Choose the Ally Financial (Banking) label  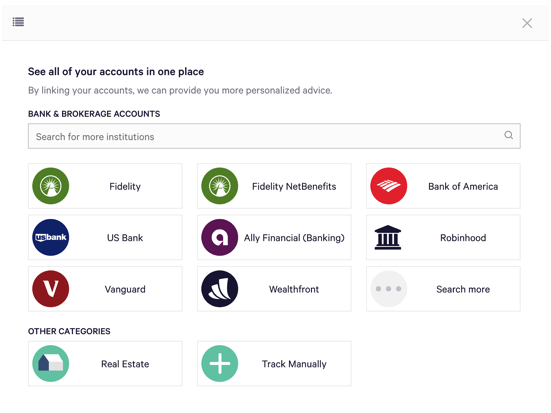(294, 238)
